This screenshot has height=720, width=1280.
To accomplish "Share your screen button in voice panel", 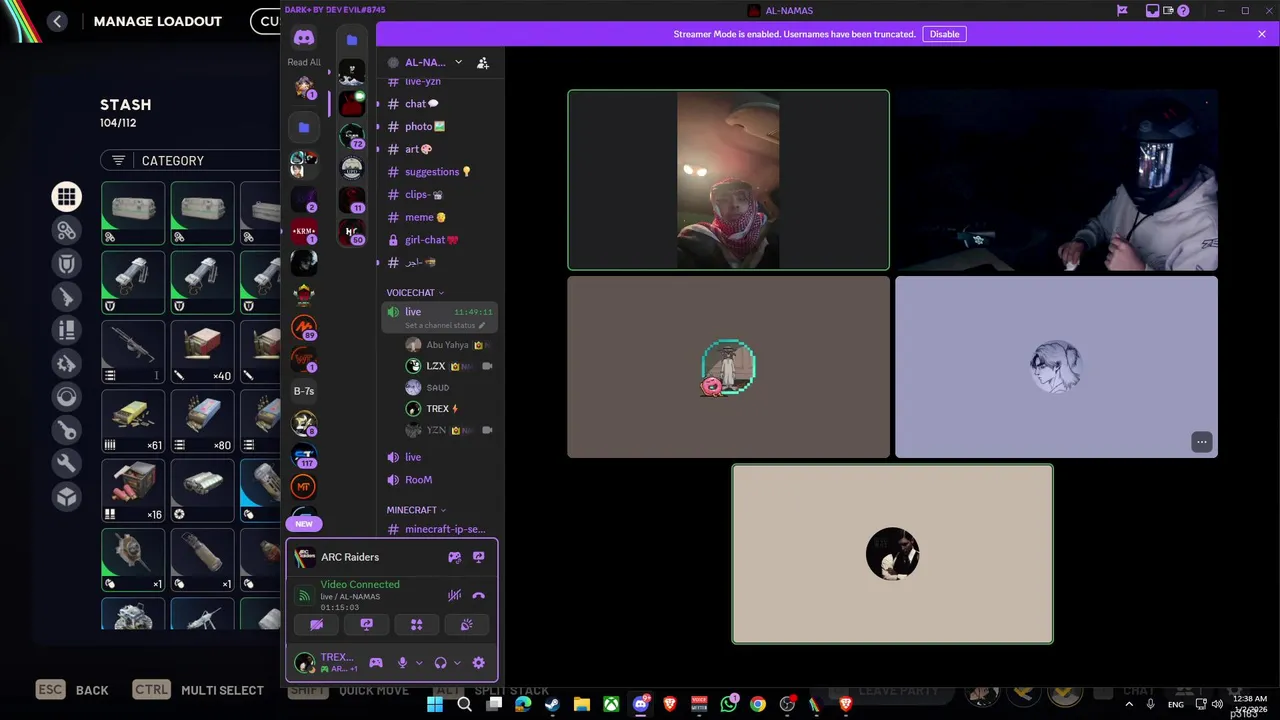I will 367,624.
